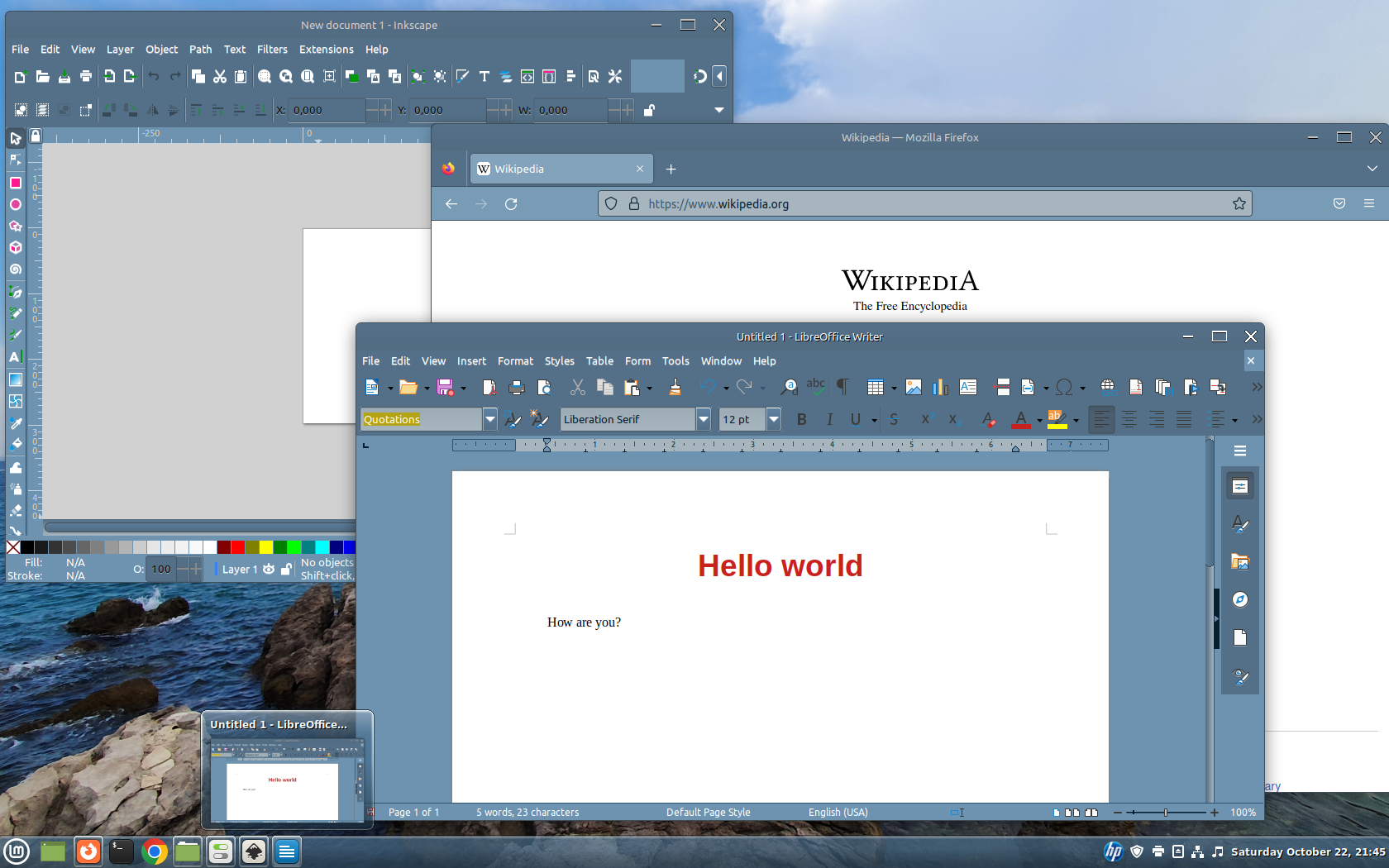The width and height of the screenshot is (1389, 868).
Task: Export as PDF in Writer toolbar
Action: (489, 387)
